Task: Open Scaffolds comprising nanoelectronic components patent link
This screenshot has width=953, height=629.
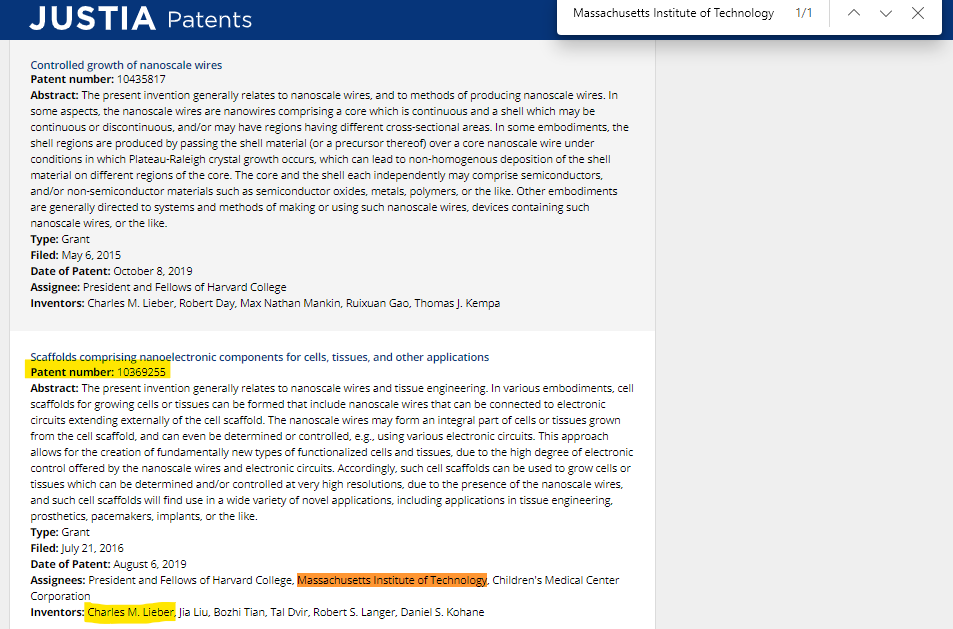Action: tap(260, 357)
